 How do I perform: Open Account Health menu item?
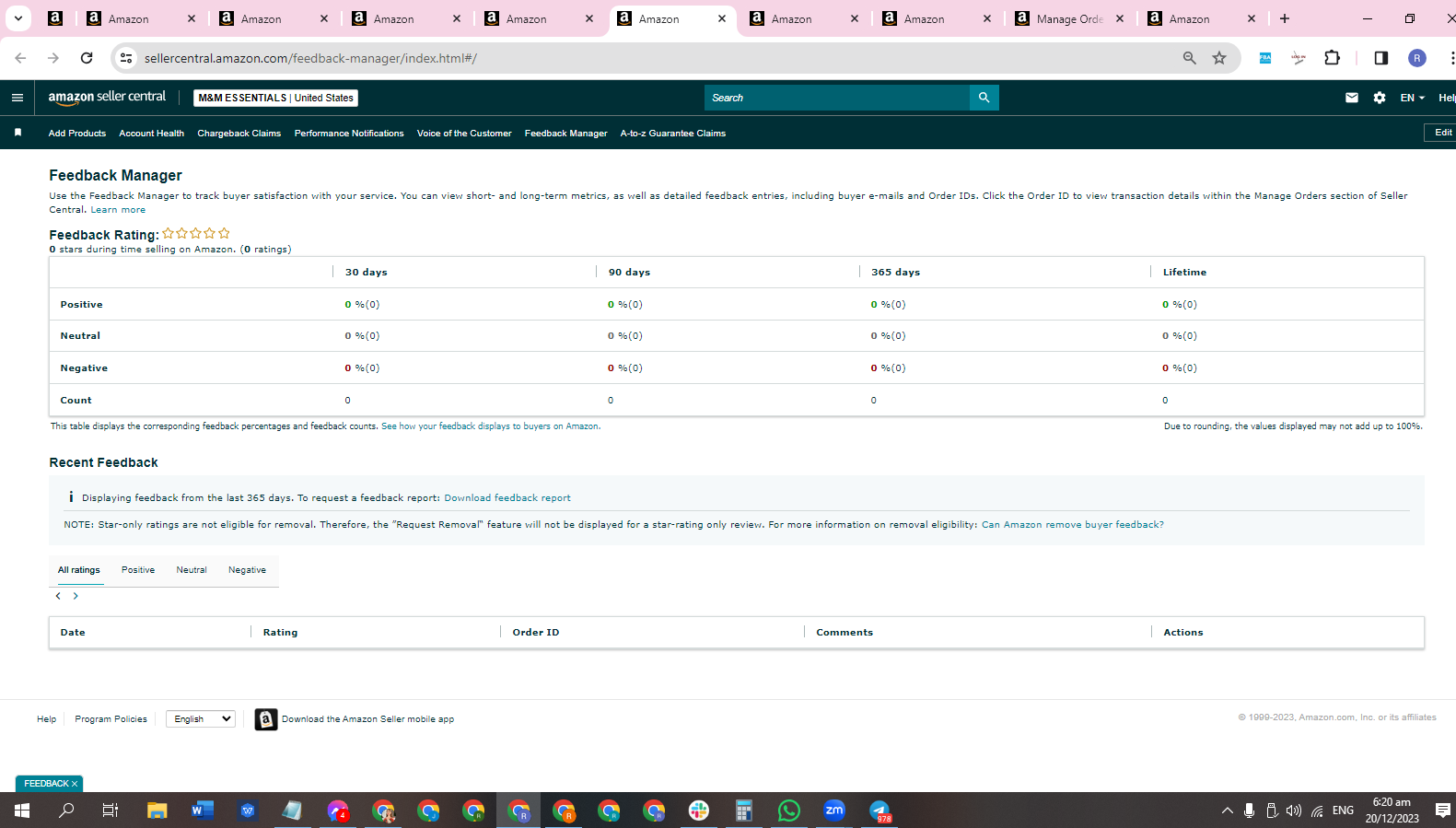point(151,134)
